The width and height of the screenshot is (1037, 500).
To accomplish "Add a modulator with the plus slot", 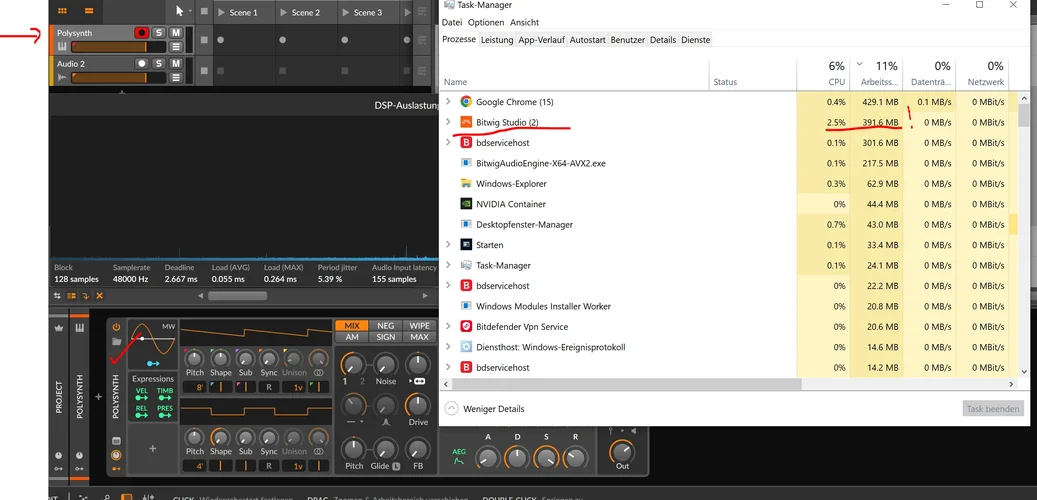I will [153, 448].
